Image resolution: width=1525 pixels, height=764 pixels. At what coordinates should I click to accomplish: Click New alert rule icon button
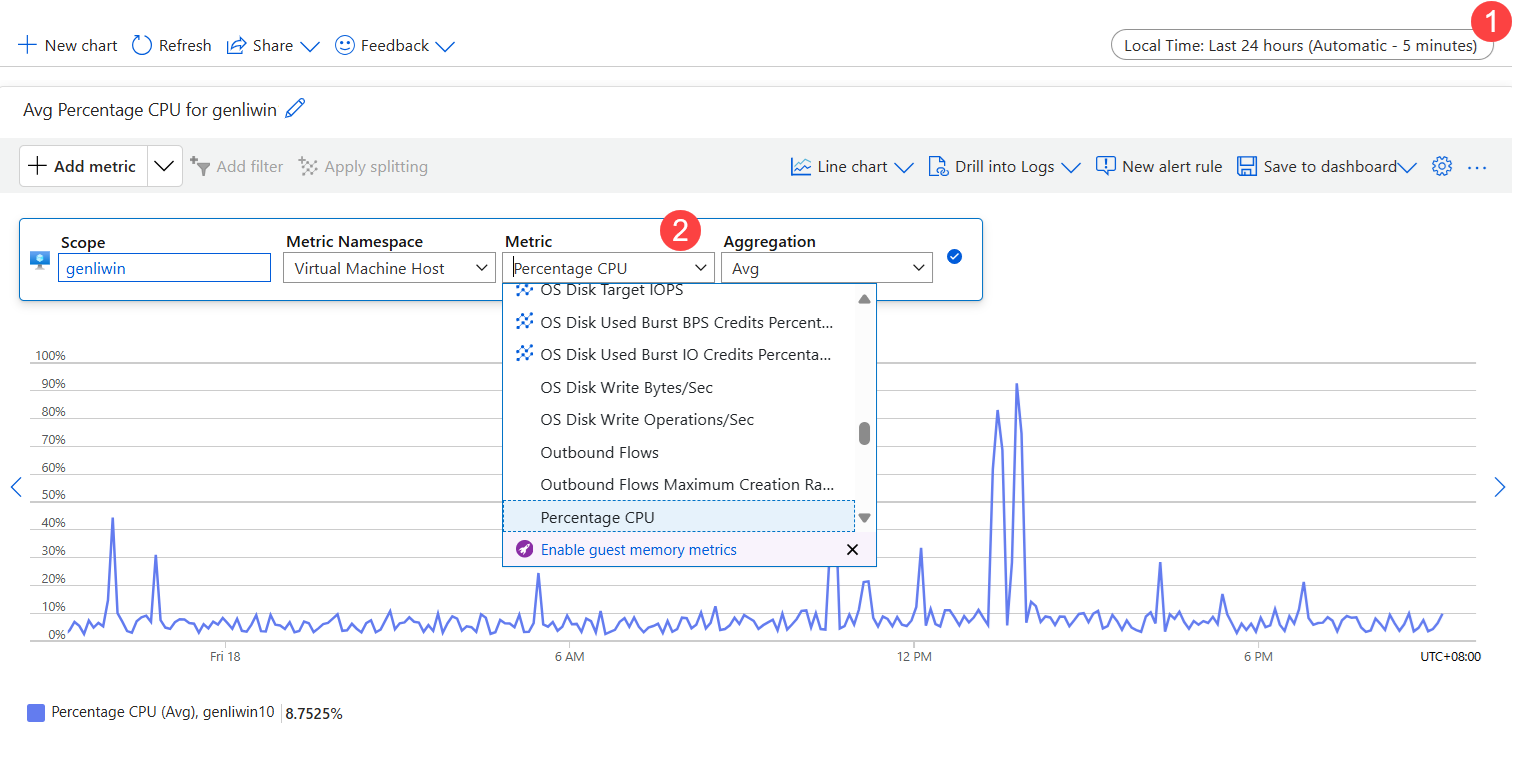[1105, 167]
